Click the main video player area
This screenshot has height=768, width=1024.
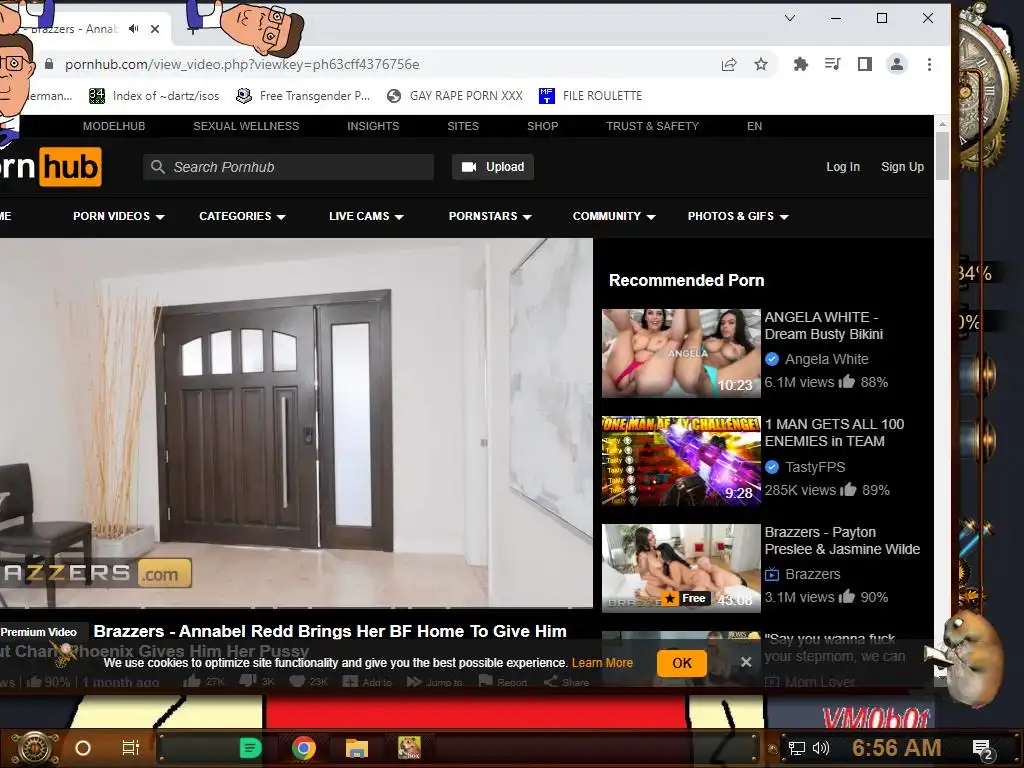point(296,423)
